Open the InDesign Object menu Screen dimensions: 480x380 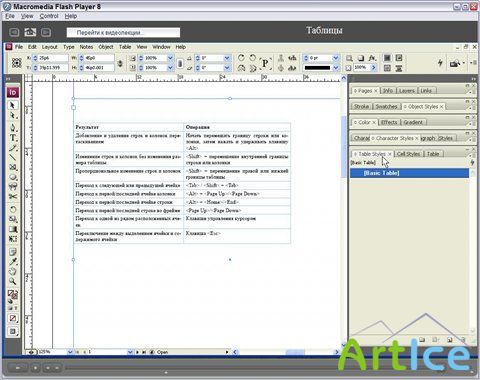pos(106,47)
